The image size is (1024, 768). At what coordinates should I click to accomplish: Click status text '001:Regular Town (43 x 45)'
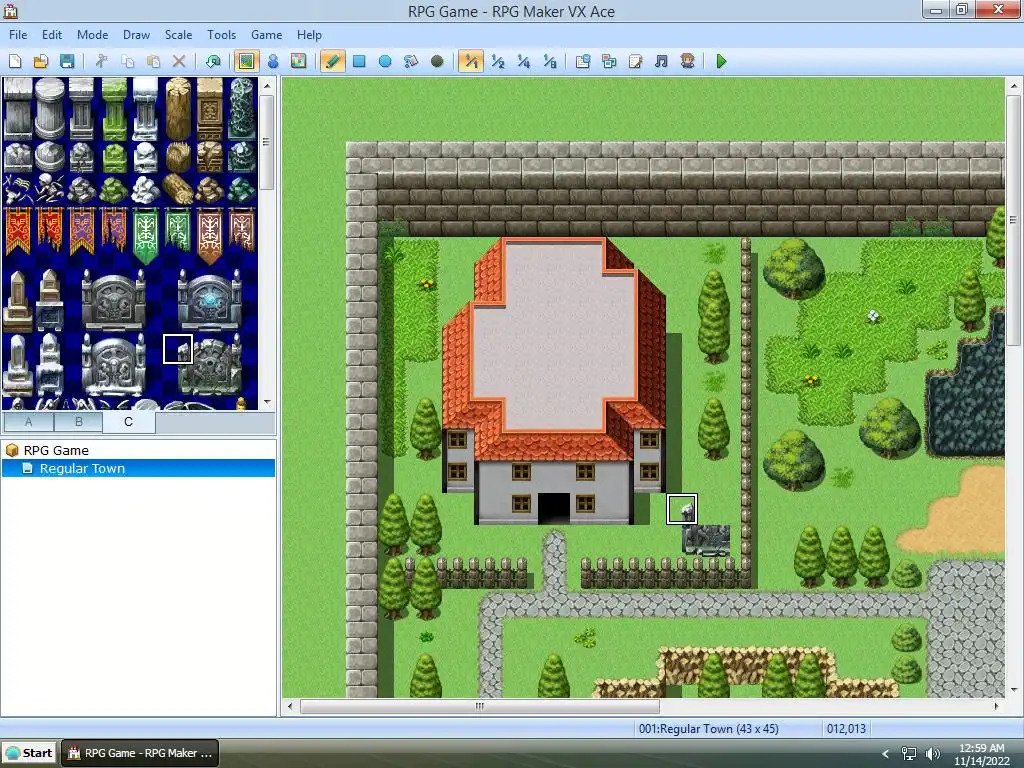tap(709, 729)
